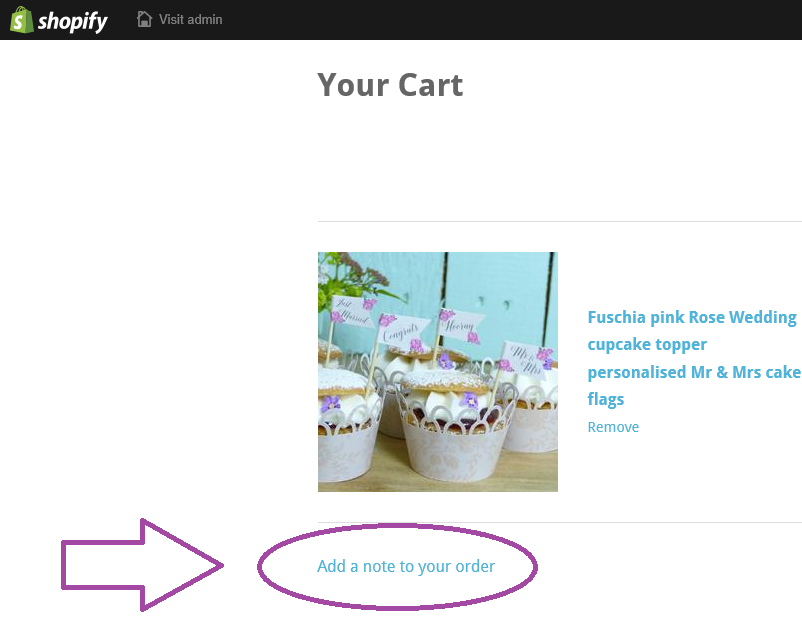Image resolution: width=802 pixels, height=622 pixels.
Task: Open the Fuschia pink Rose Wedding product link
Action: click(x=692, y=318)
